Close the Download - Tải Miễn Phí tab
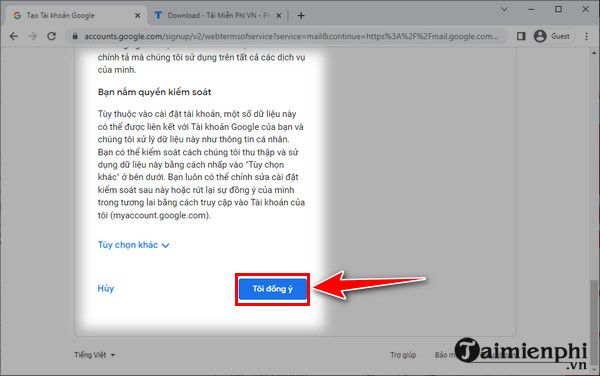The height and width of the screenshot is (376, 600). [279, 16]
